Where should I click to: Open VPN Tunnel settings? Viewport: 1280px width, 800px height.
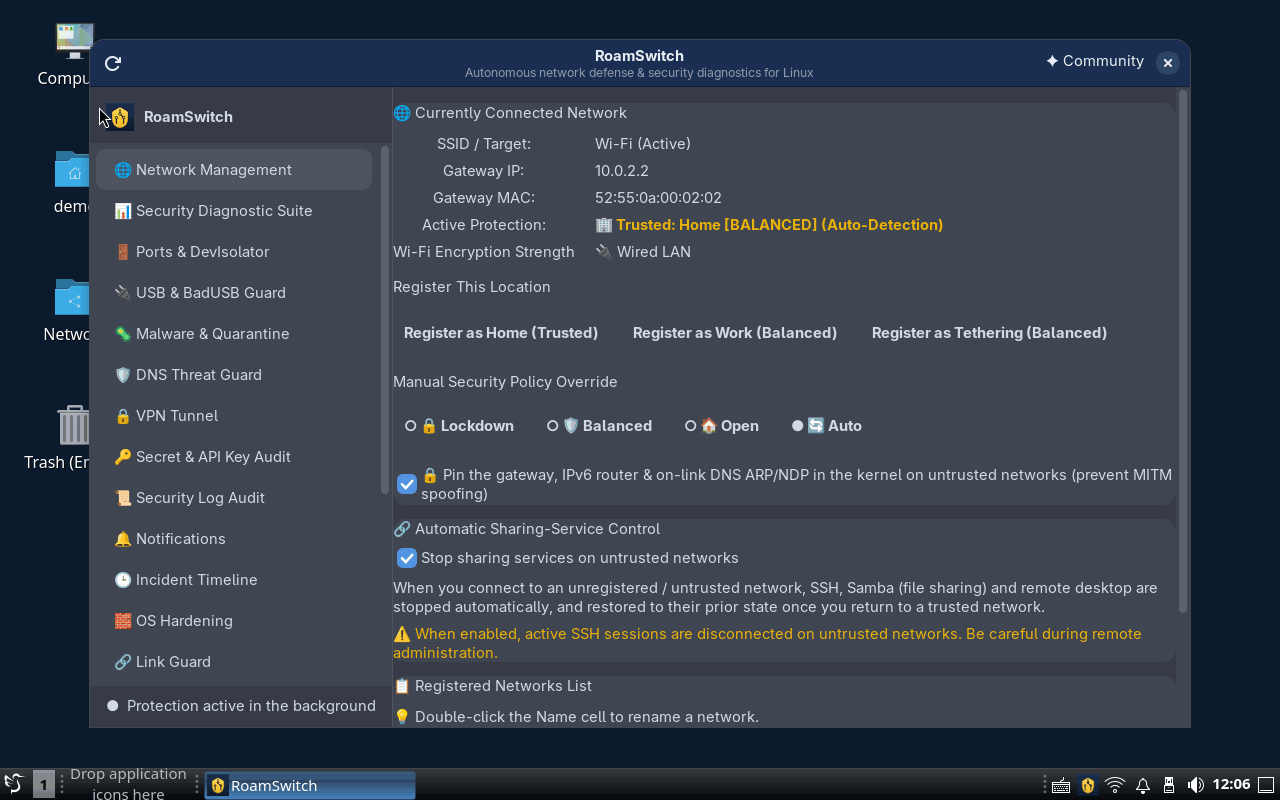pos(234,416)
